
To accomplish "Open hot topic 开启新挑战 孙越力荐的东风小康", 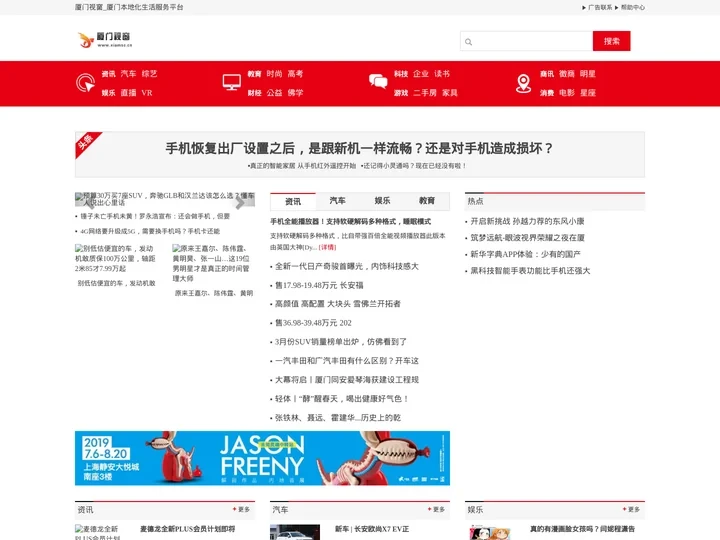I will click(527, 221).
